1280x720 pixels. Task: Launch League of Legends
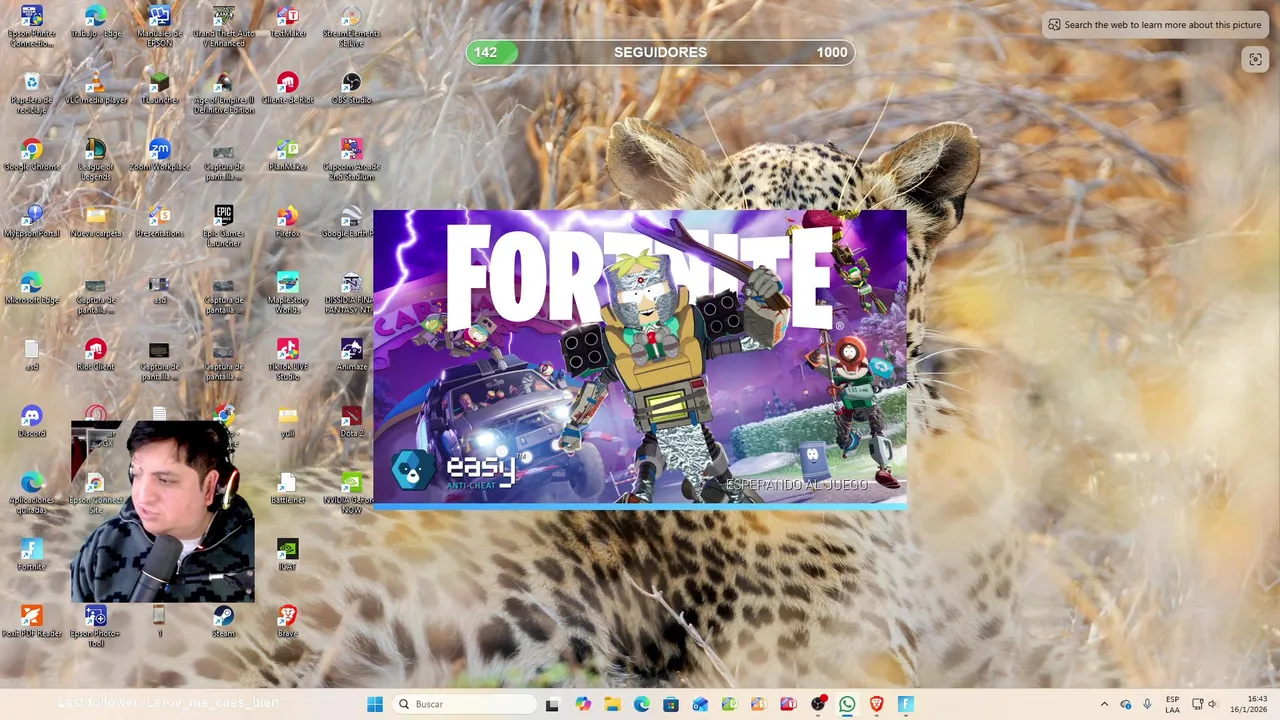(x=96, y=159)
